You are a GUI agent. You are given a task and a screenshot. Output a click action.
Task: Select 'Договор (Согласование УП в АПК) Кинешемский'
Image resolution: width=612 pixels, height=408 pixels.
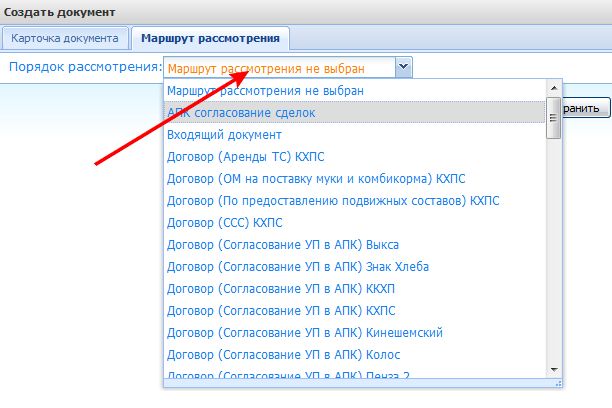(x=305, y=333)
